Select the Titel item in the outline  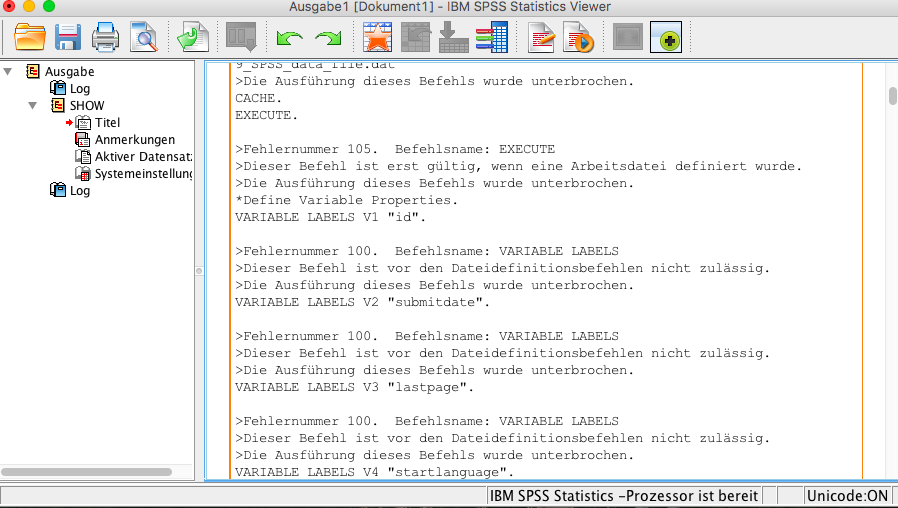point(107,123)
